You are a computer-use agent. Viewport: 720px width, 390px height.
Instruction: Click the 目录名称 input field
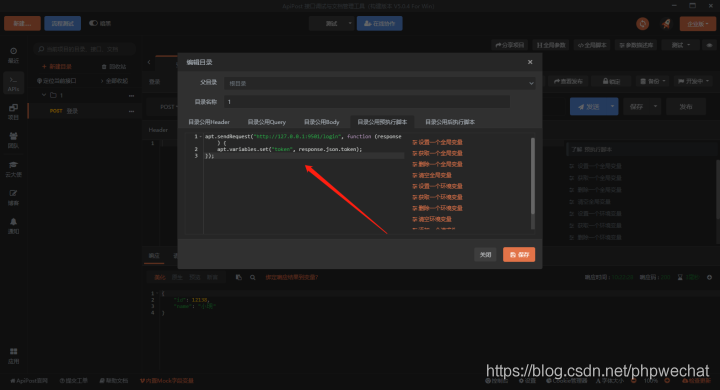coord(367,102)
